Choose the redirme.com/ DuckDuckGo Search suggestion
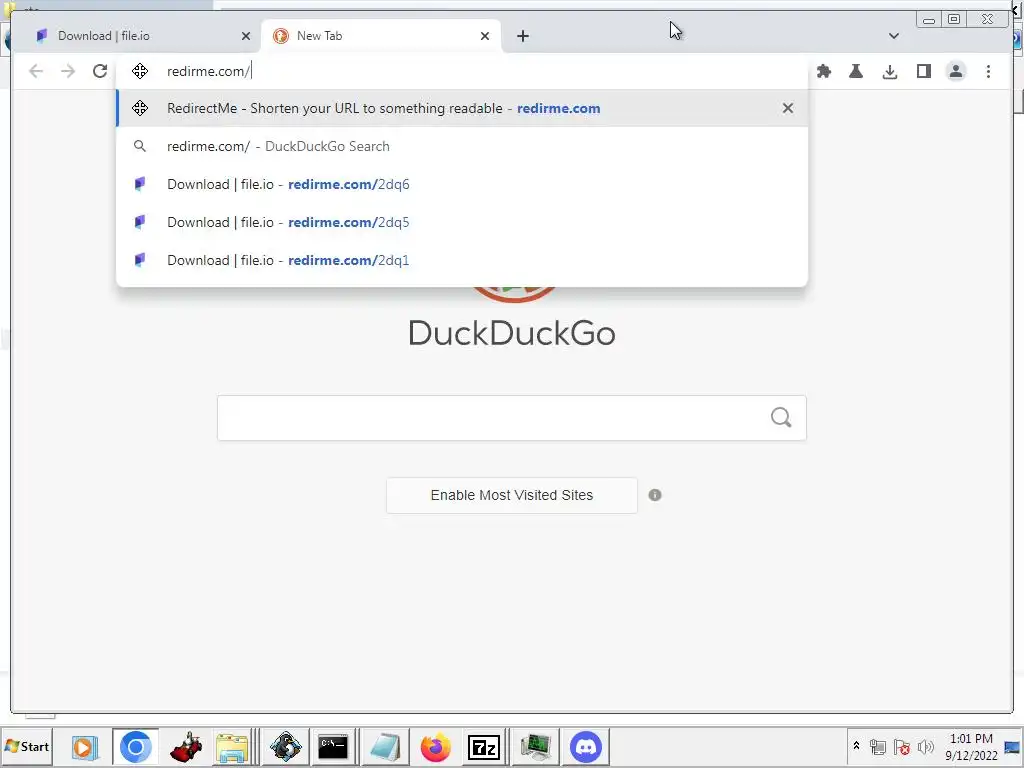The image size is (1024, 768). pos(462,146)
